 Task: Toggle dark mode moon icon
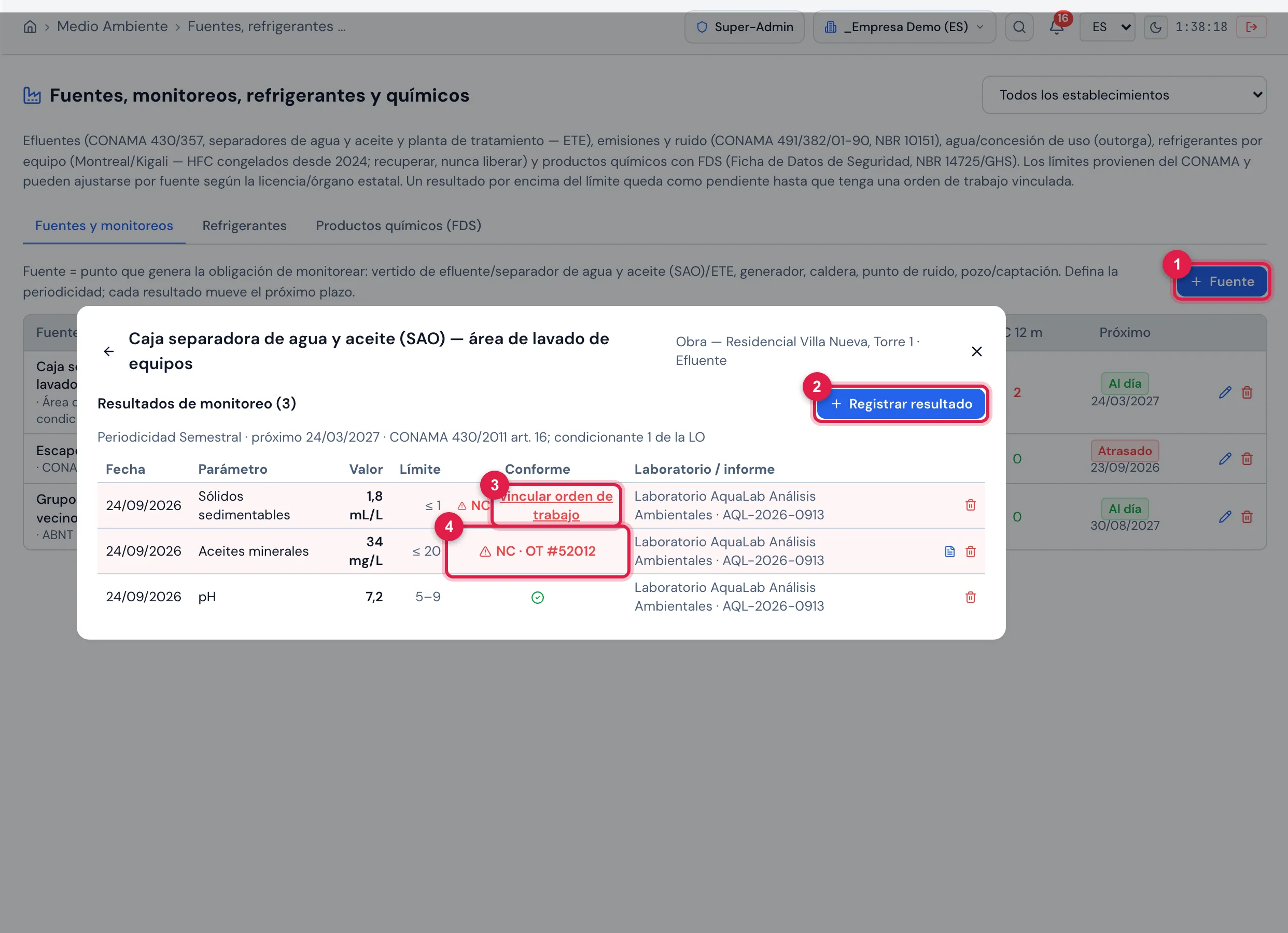(1155, 26)
